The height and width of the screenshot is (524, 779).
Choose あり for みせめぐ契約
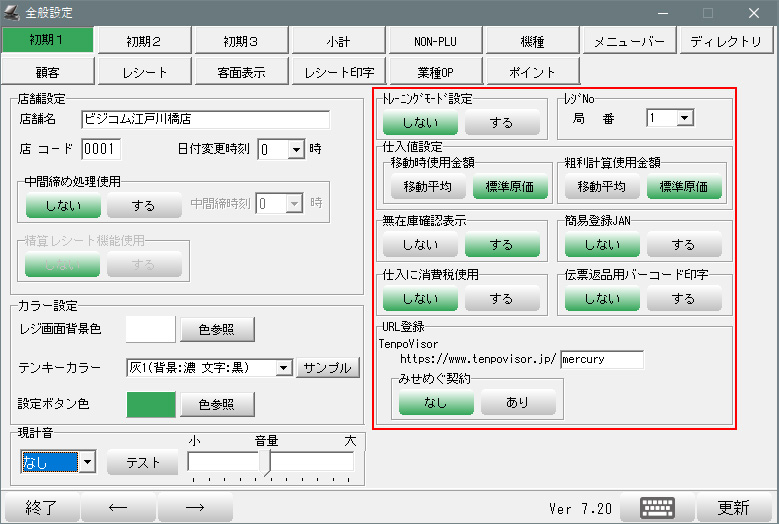point(518,402)
